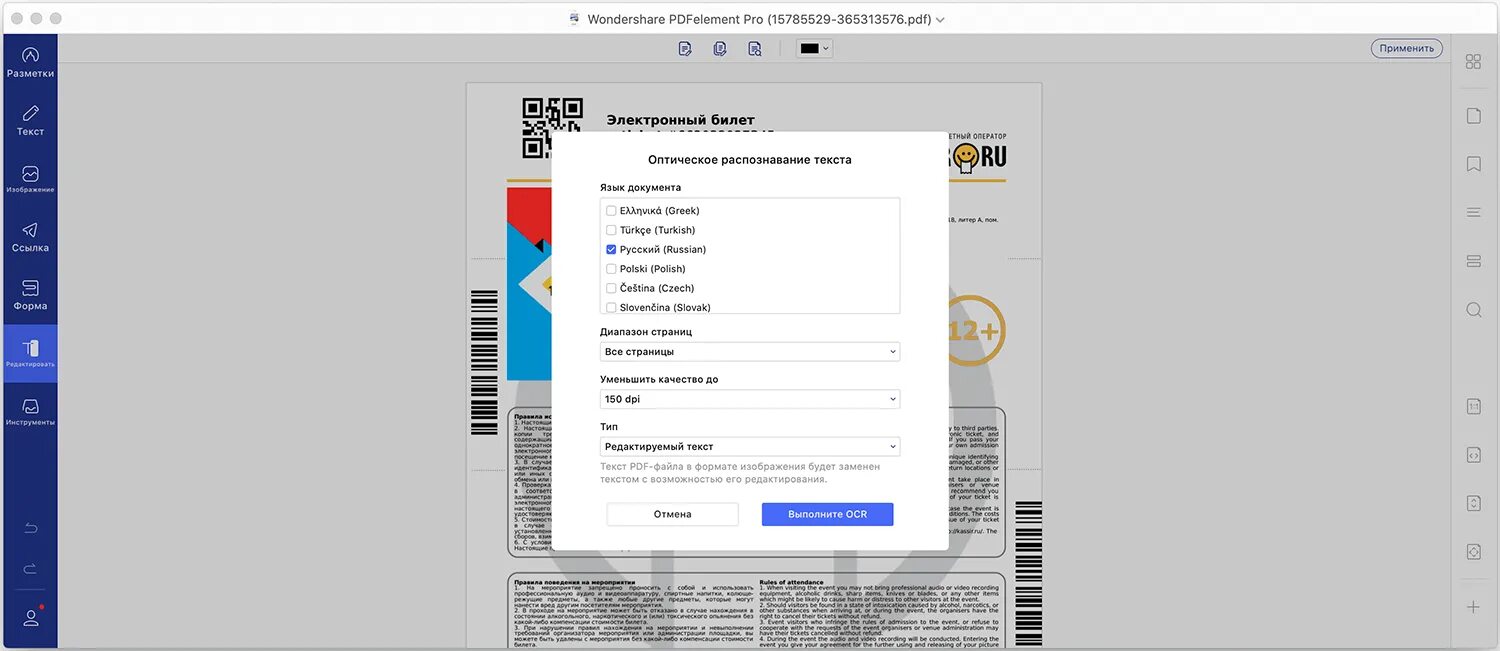Click the Выполните OCR button
The image size is (1500, 651).
(x=827, y=514)
